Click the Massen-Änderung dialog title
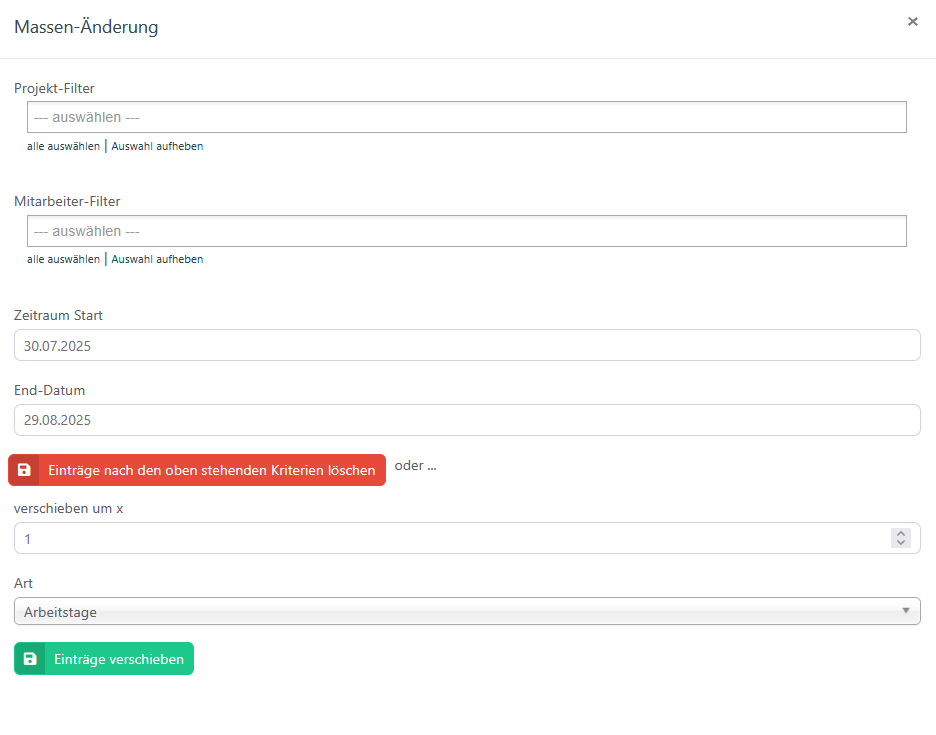Image resolution: width=936 pixels, height=735 pixels. pyautogui.click(x=86, y=27)
